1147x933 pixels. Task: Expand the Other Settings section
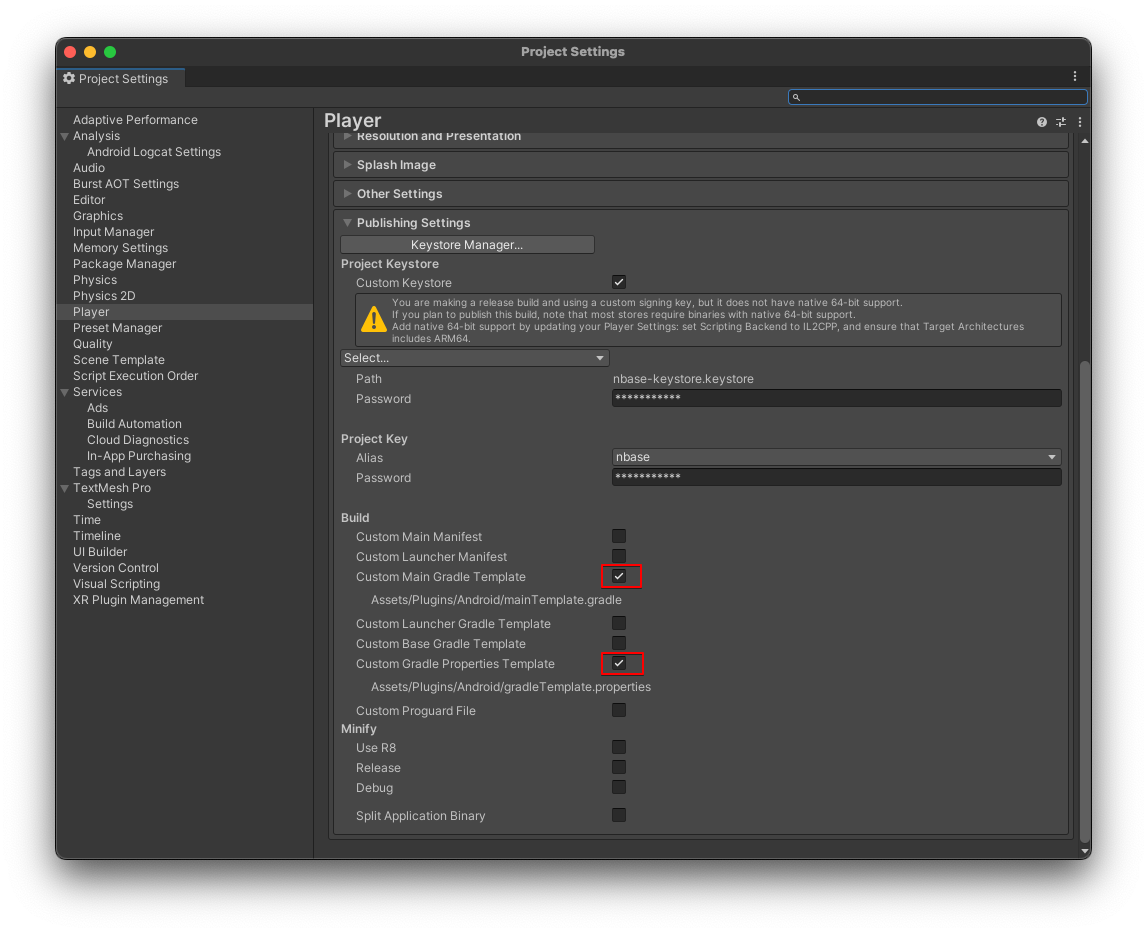tap(701, 194)
